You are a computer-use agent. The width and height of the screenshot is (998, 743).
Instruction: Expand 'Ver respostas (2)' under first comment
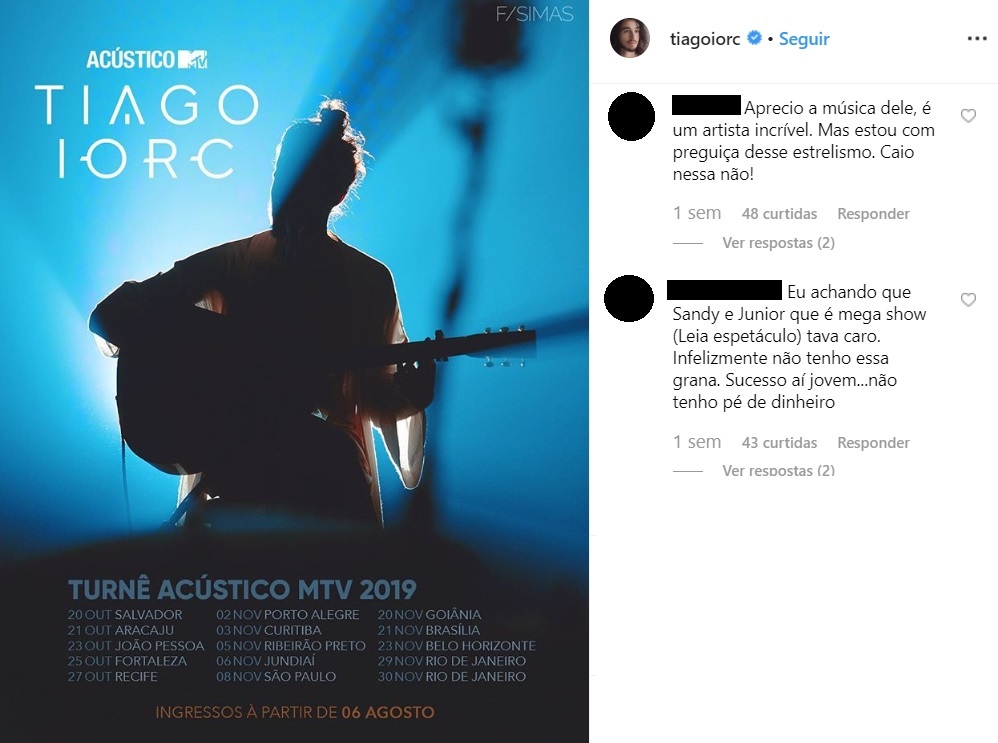(x=778, y=243)
